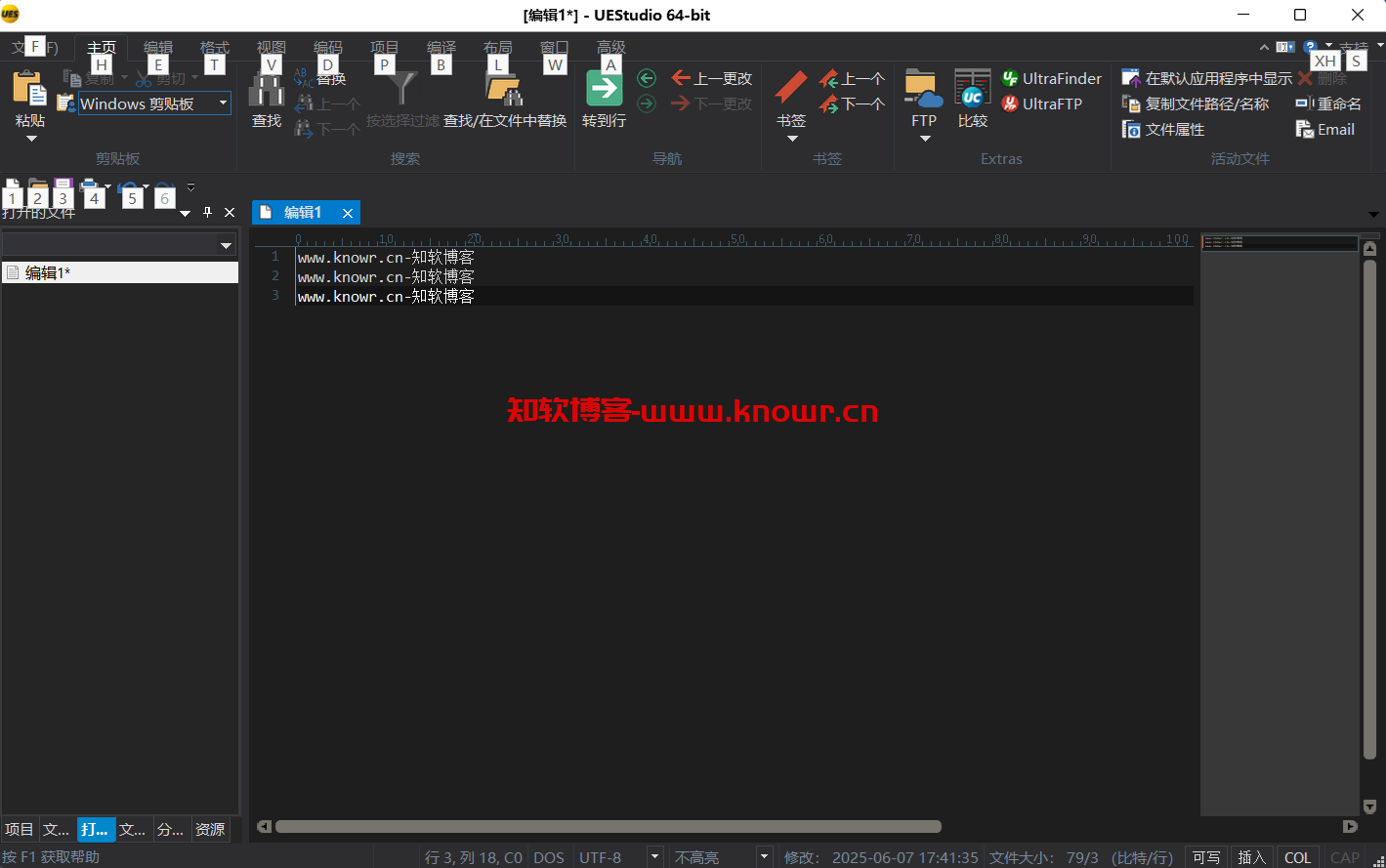Click 复制文件路径/名称
Viewport: 1386px width, 868px height.
click(1196, 103)
